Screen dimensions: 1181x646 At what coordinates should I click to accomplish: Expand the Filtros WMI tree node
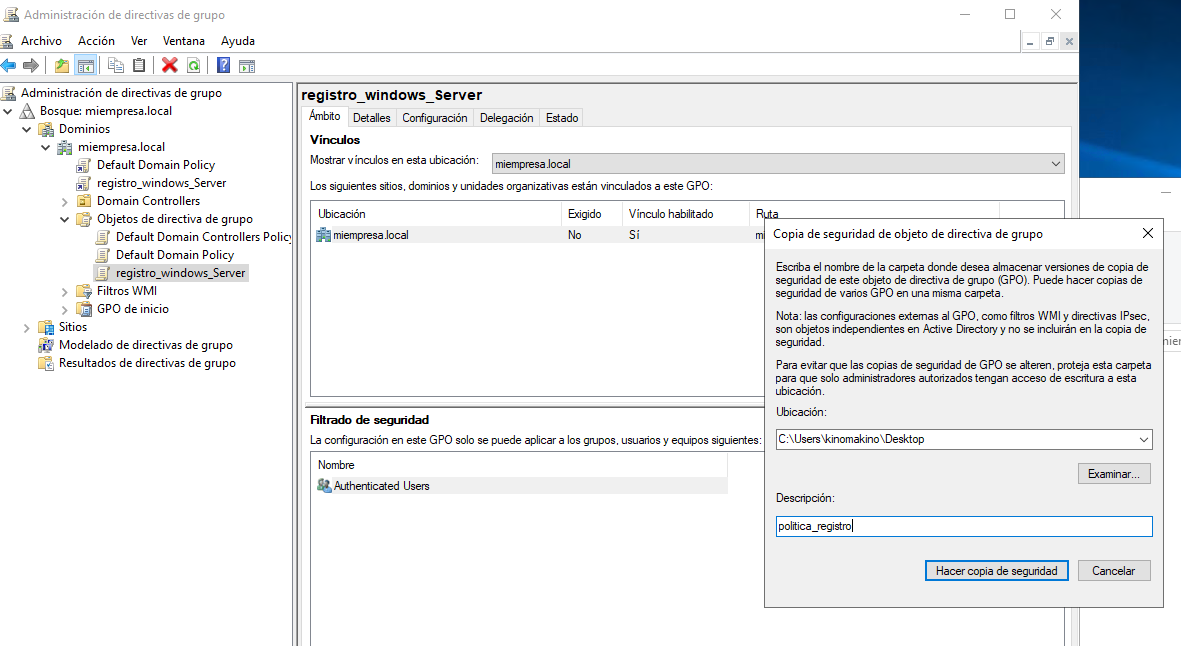pyautogui.click(x=65, y=291)
